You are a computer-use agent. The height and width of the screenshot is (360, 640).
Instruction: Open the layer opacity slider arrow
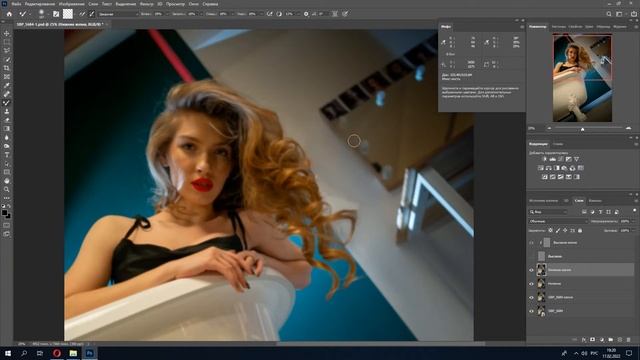(633, 221)
